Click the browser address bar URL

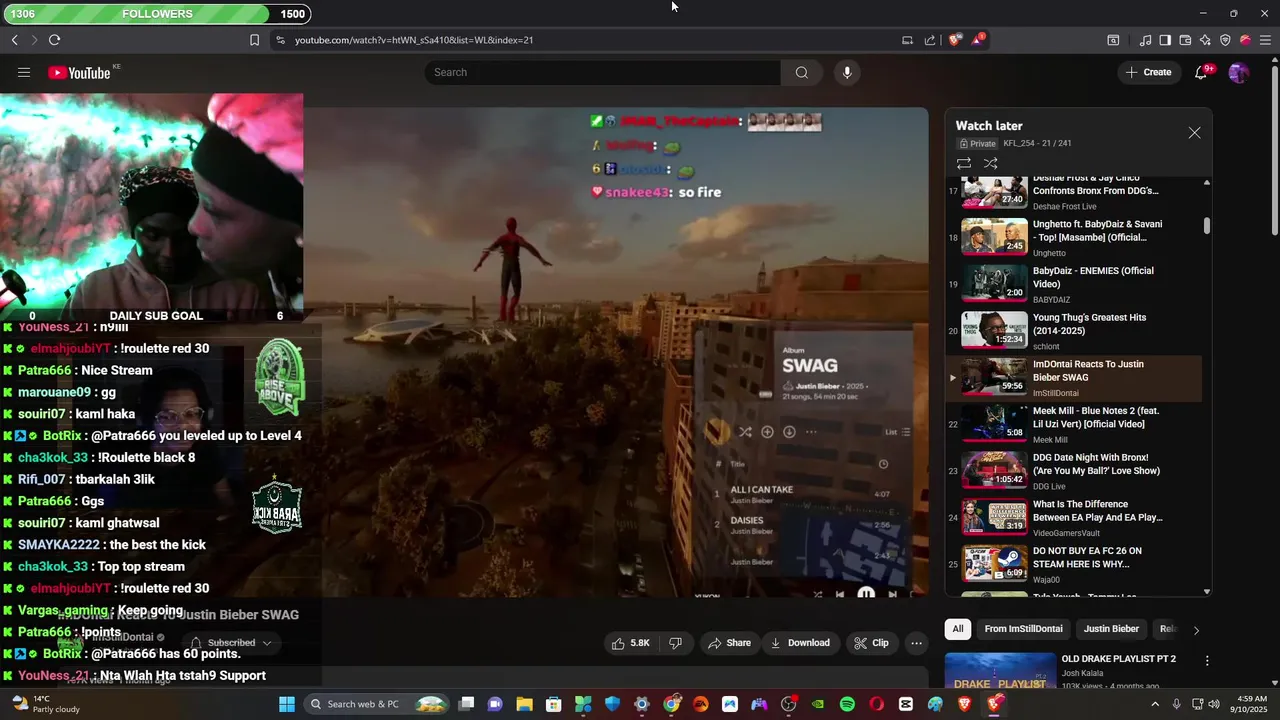(x=414, y=40)
